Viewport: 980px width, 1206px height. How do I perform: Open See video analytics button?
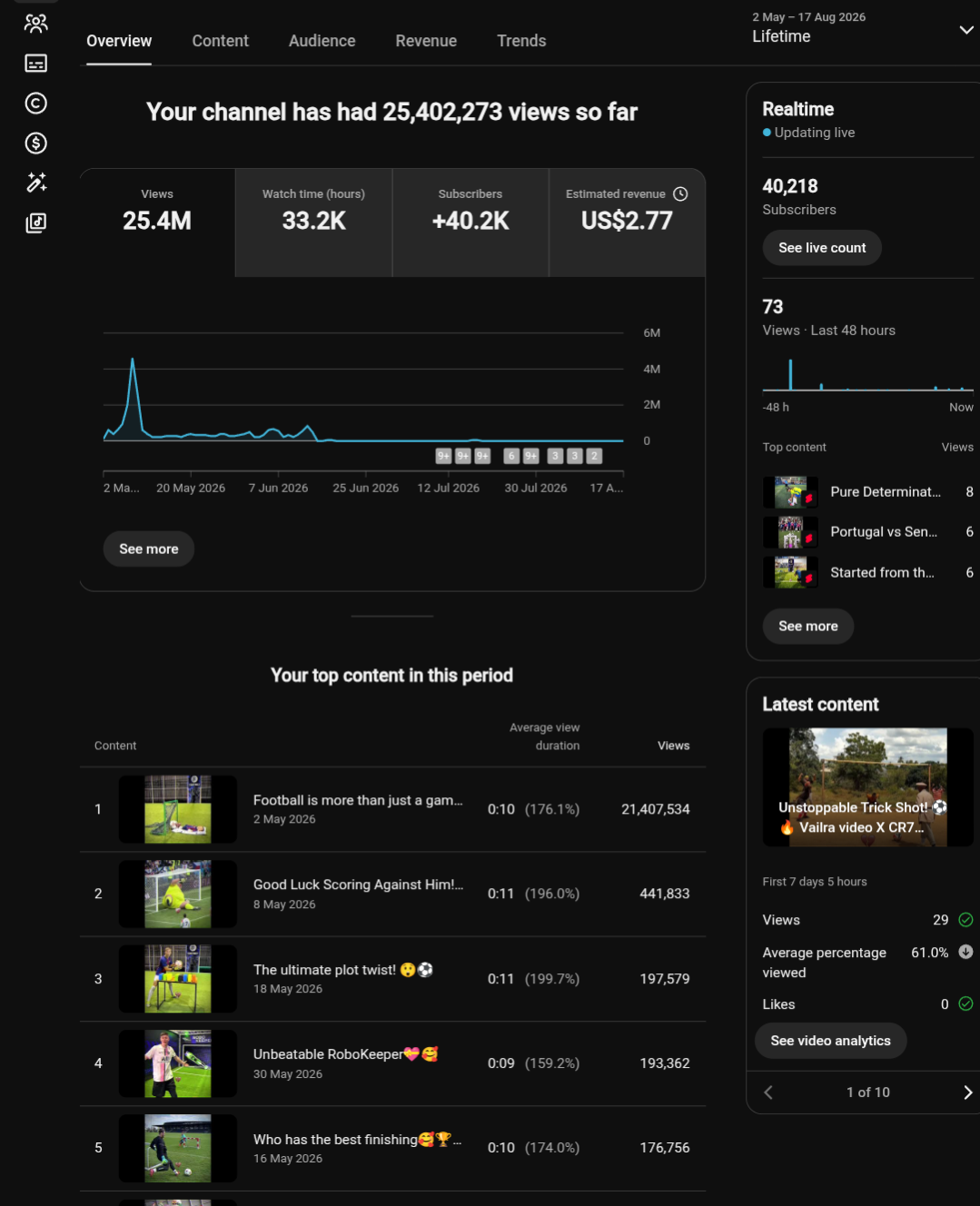point(830,1041)
